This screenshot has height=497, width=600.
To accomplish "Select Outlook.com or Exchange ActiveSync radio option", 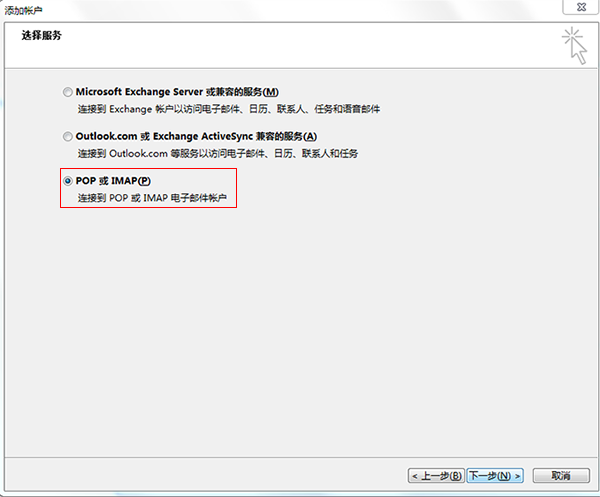I will point(68,137).
